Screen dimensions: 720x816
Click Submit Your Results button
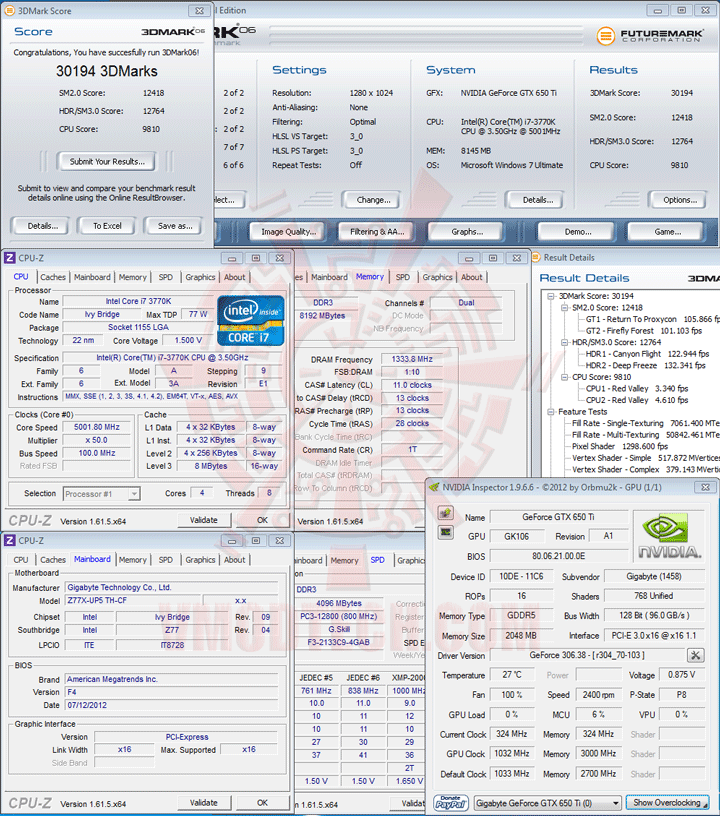(x=107, y=161)
